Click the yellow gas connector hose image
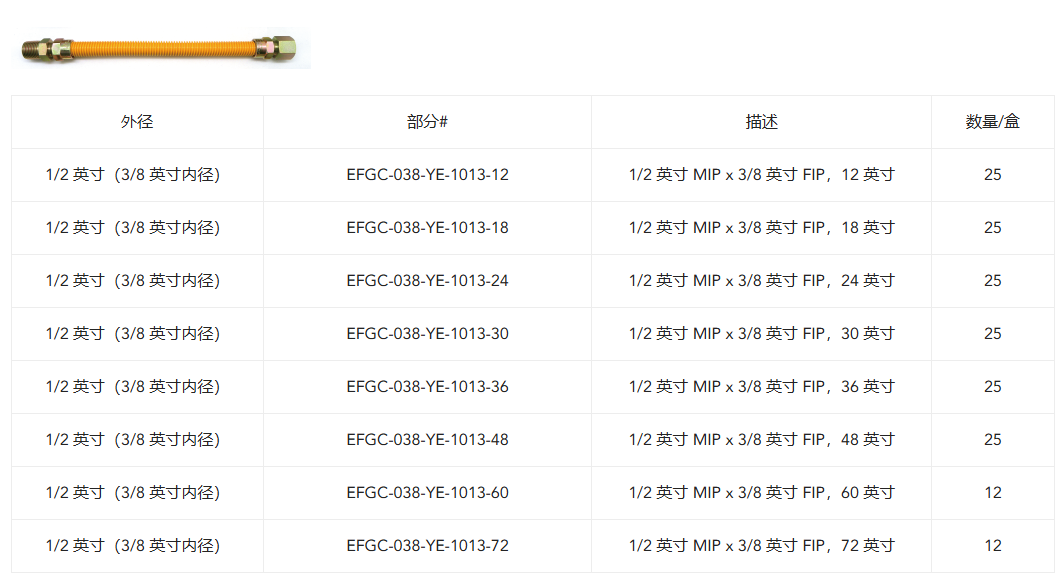Viewport: 1063px width, 583px height. [x=161, y=49]
